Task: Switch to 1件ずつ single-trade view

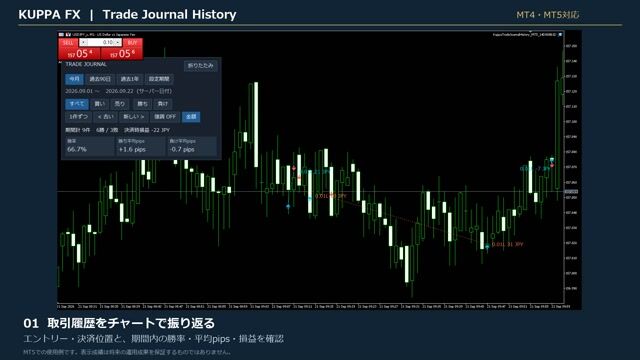Action: 78,117
